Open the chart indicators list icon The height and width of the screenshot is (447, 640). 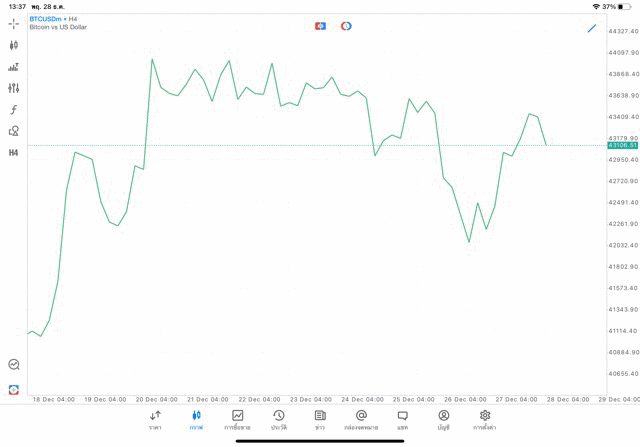[x=14, y=67]
